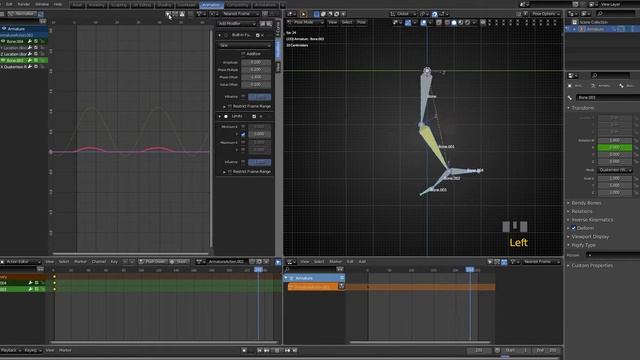640x360 pixels.
Task: Toggle visibility of Bone.004 channel
Action: (3, 41)
